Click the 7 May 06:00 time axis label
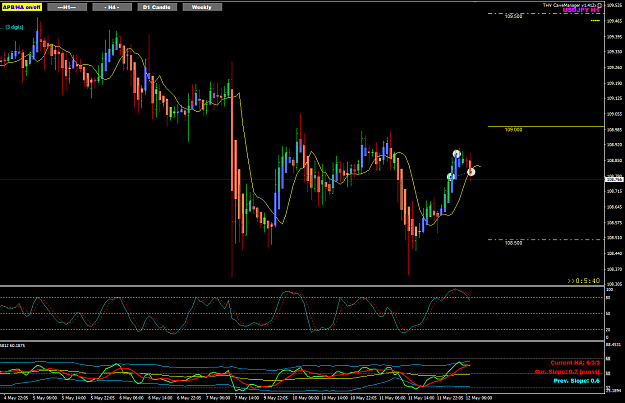This screenshot has width=625, height=403. tap(218, 398)
